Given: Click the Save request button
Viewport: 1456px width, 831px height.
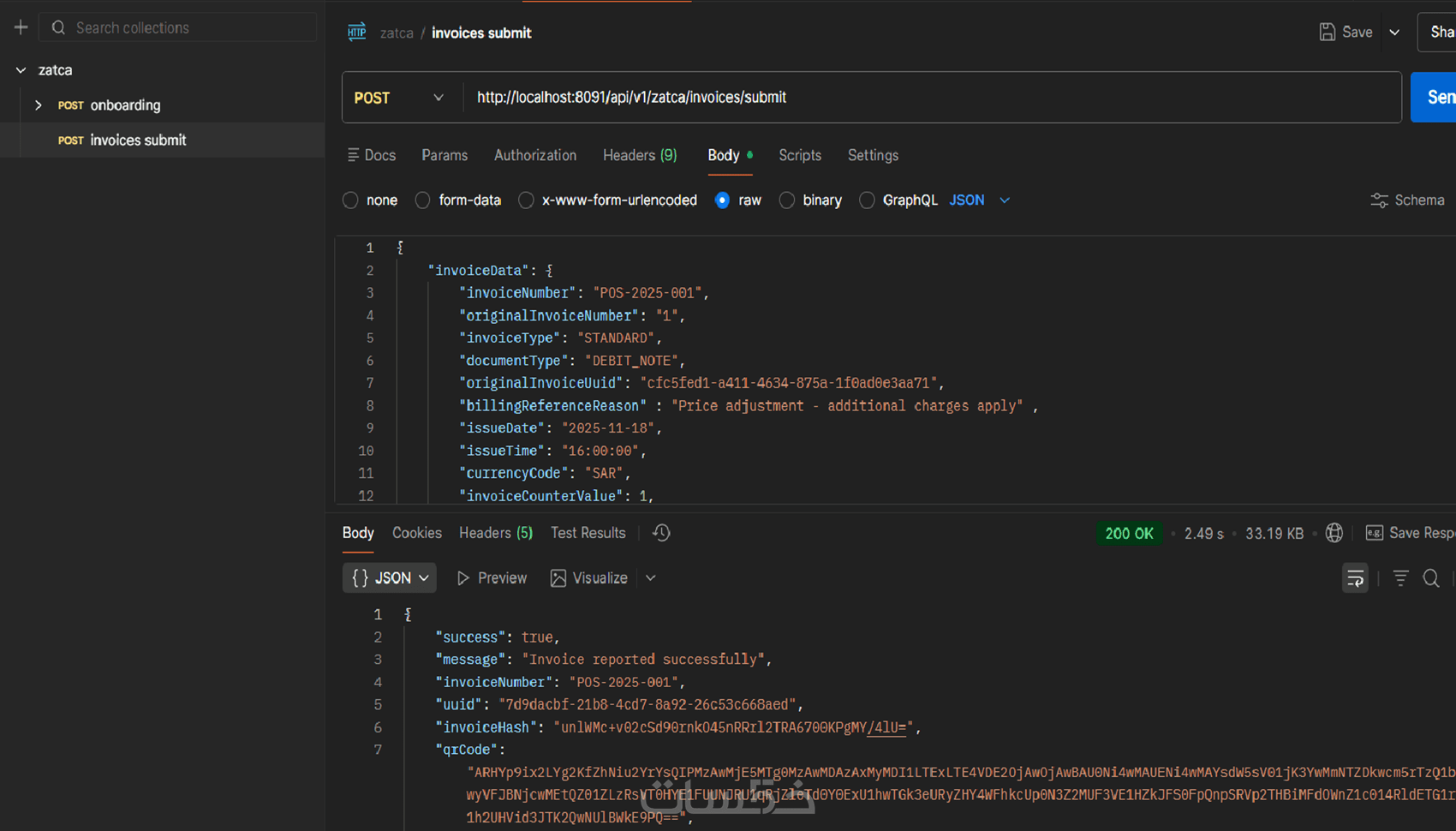Looking at the screenshot, I should 1346,33.
